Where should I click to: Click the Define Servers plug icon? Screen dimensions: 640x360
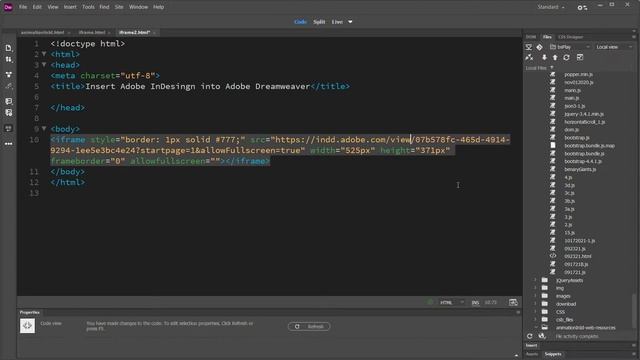pyautogui.click(x=529, y=58)
